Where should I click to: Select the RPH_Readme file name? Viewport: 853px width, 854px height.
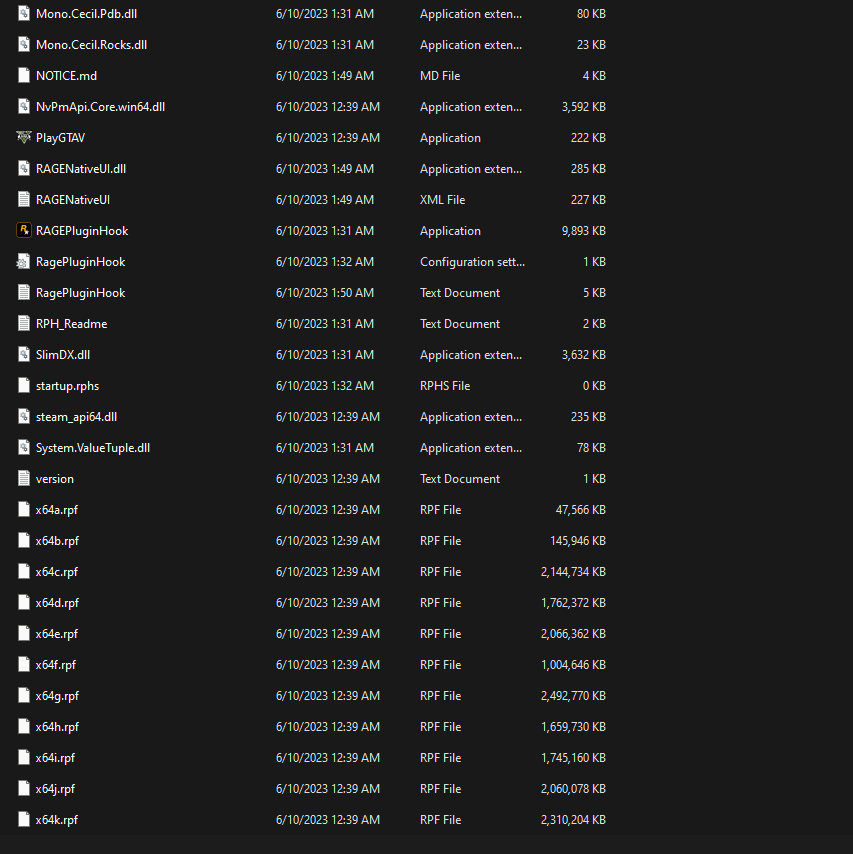[x=71, y=324]
